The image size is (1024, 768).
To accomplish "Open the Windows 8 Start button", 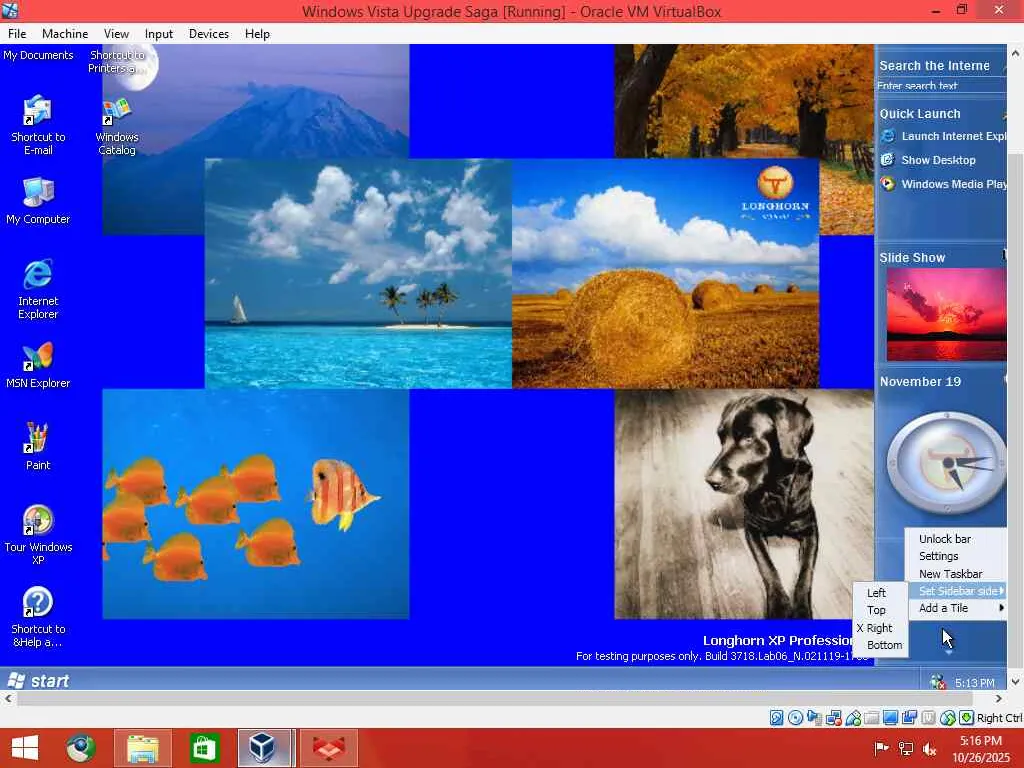I will [25, 748].
